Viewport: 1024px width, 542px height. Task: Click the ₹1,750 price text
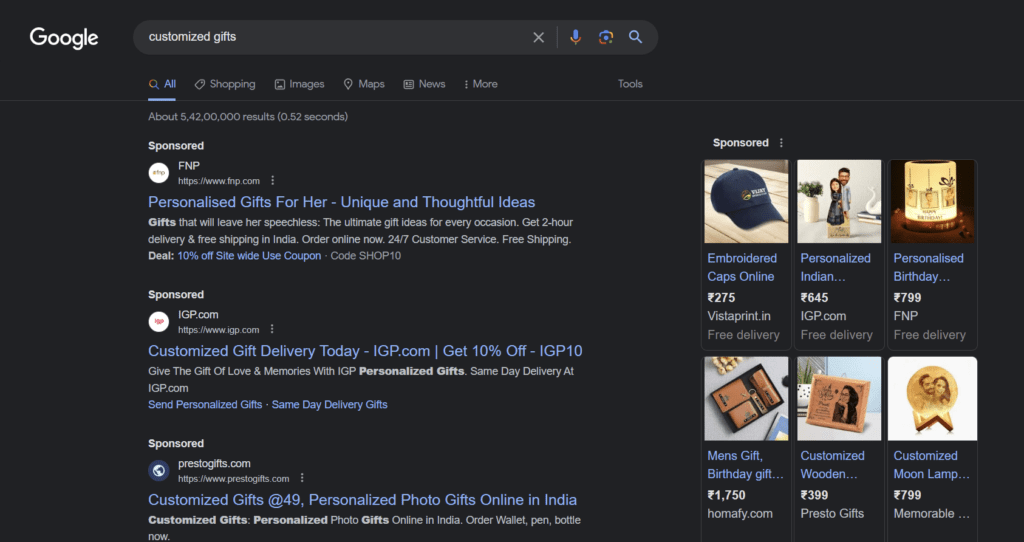[726, 496]
